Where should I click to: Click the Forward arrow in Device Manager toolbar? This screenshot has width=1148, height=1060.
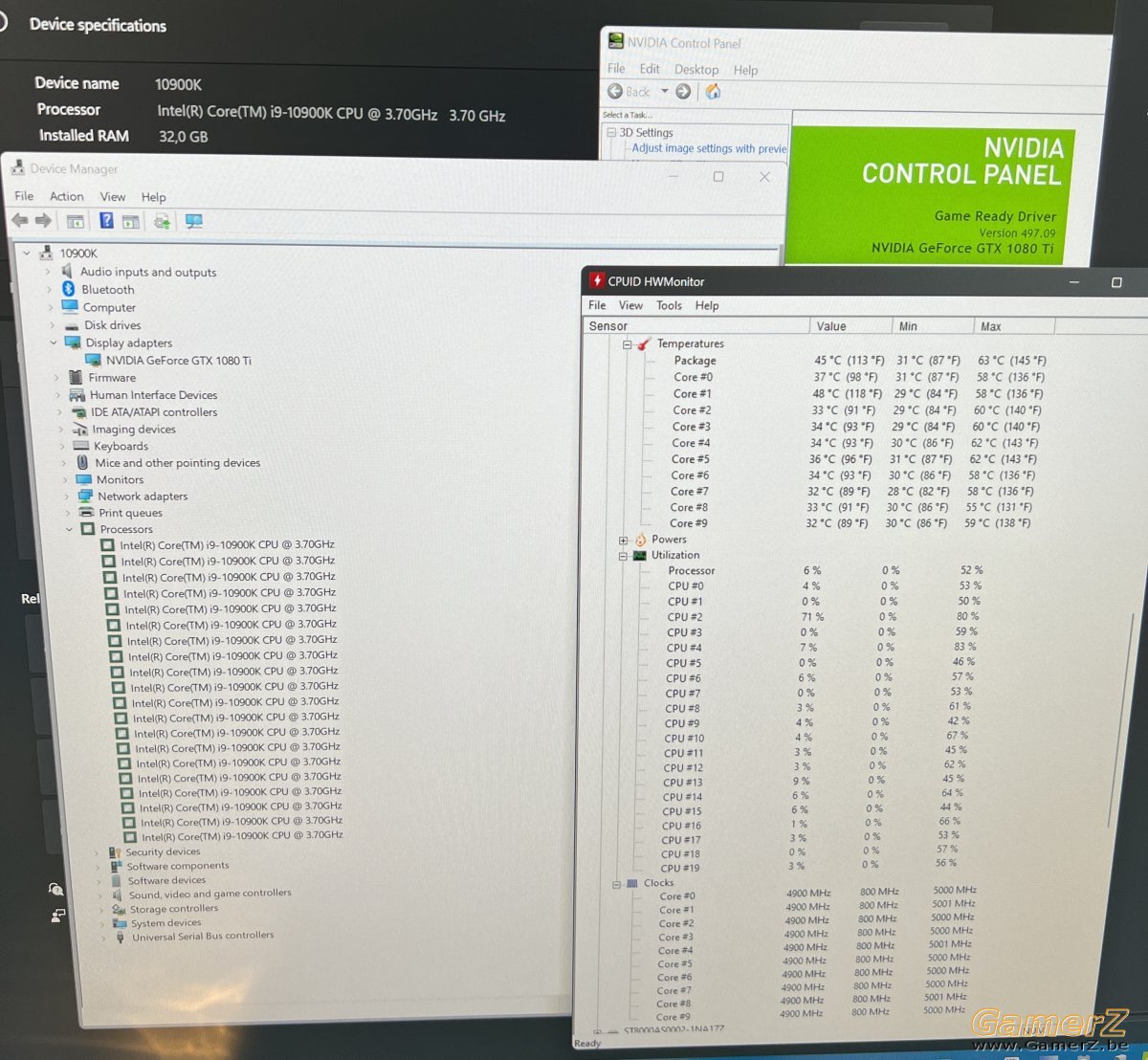[43, 221]
